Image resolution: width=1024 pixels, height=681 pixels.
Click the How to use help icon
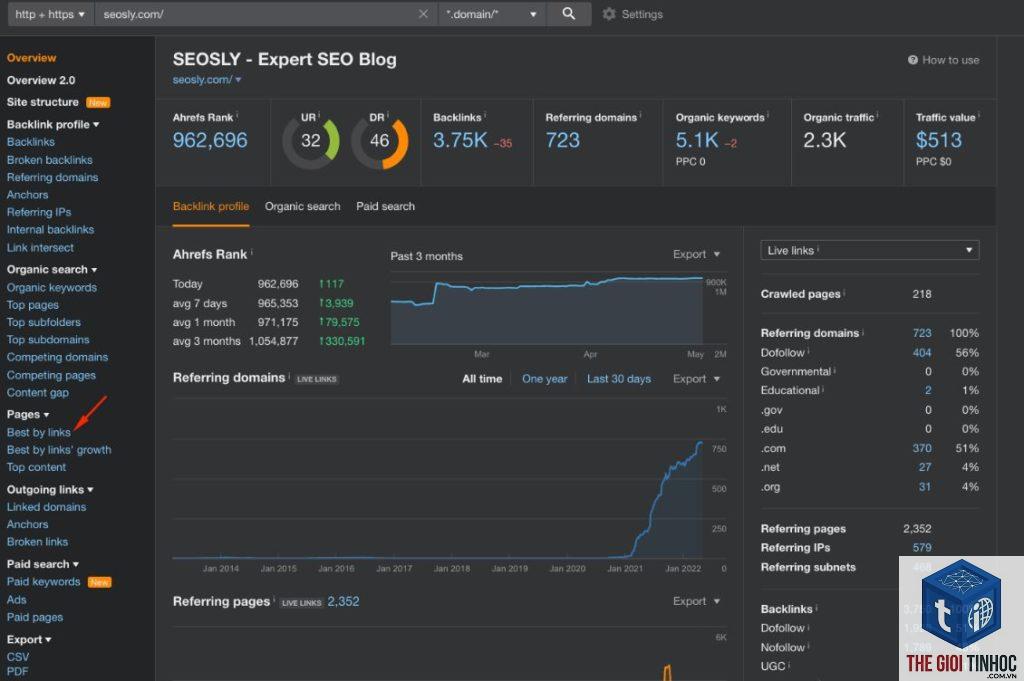tap(912, 60)
